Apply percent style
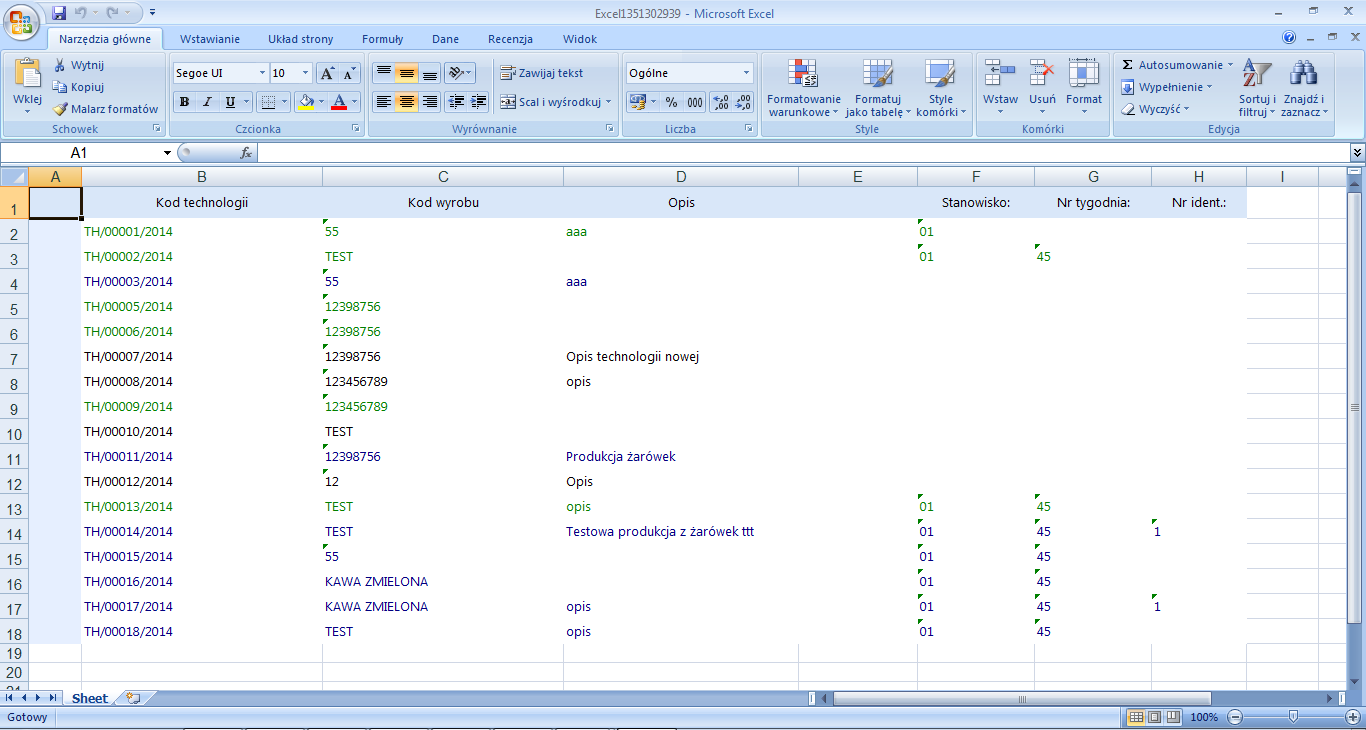Image resolution: width=1366 pixels, height=730 pixels. (x=671, y=102)
